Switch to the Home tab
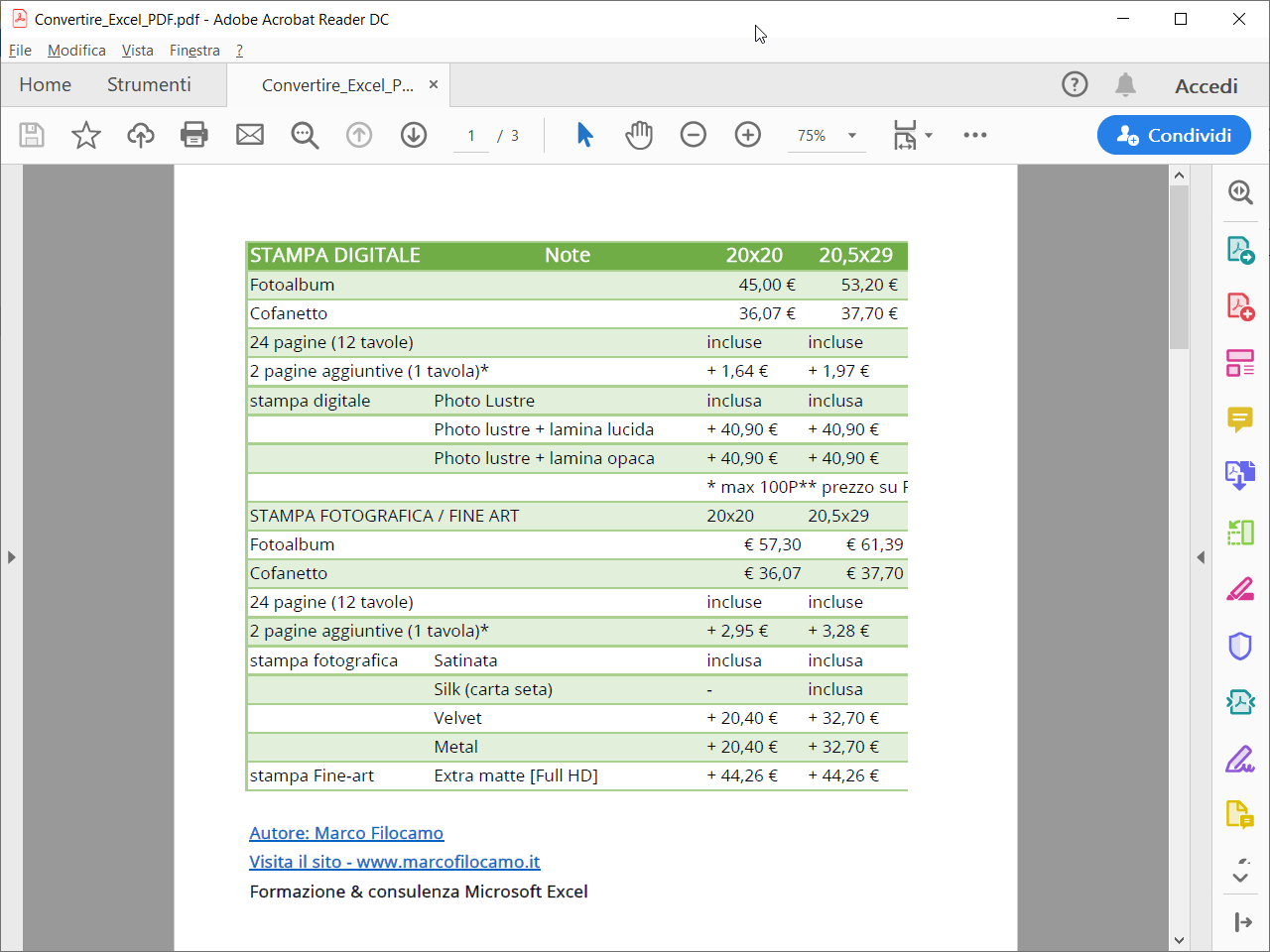This screenshot has height=952, width=1270. click(45, 85)
